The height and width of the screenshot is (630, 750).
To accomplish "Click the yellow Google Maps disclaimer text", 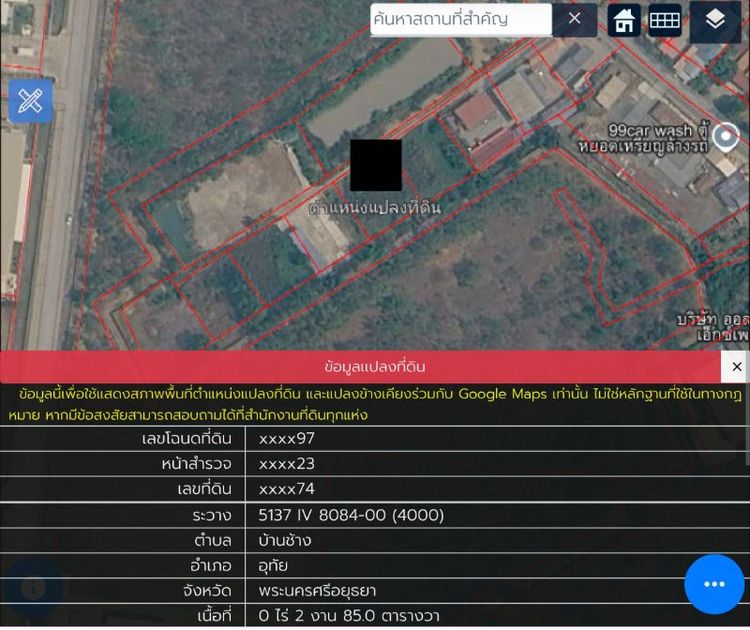I will [x=375, y=404].
